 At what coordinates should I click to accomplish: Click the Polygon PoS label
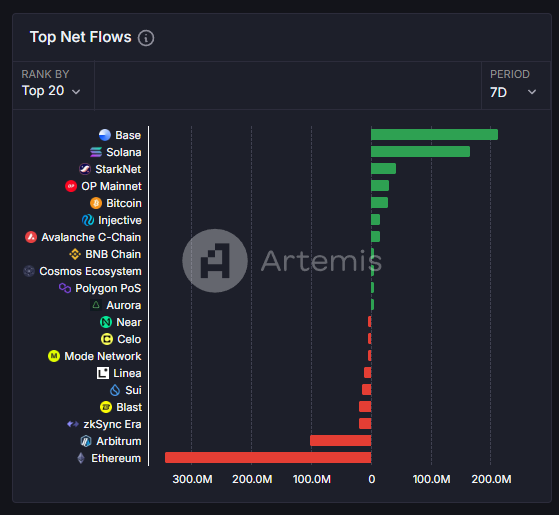[x=108, y=288]
